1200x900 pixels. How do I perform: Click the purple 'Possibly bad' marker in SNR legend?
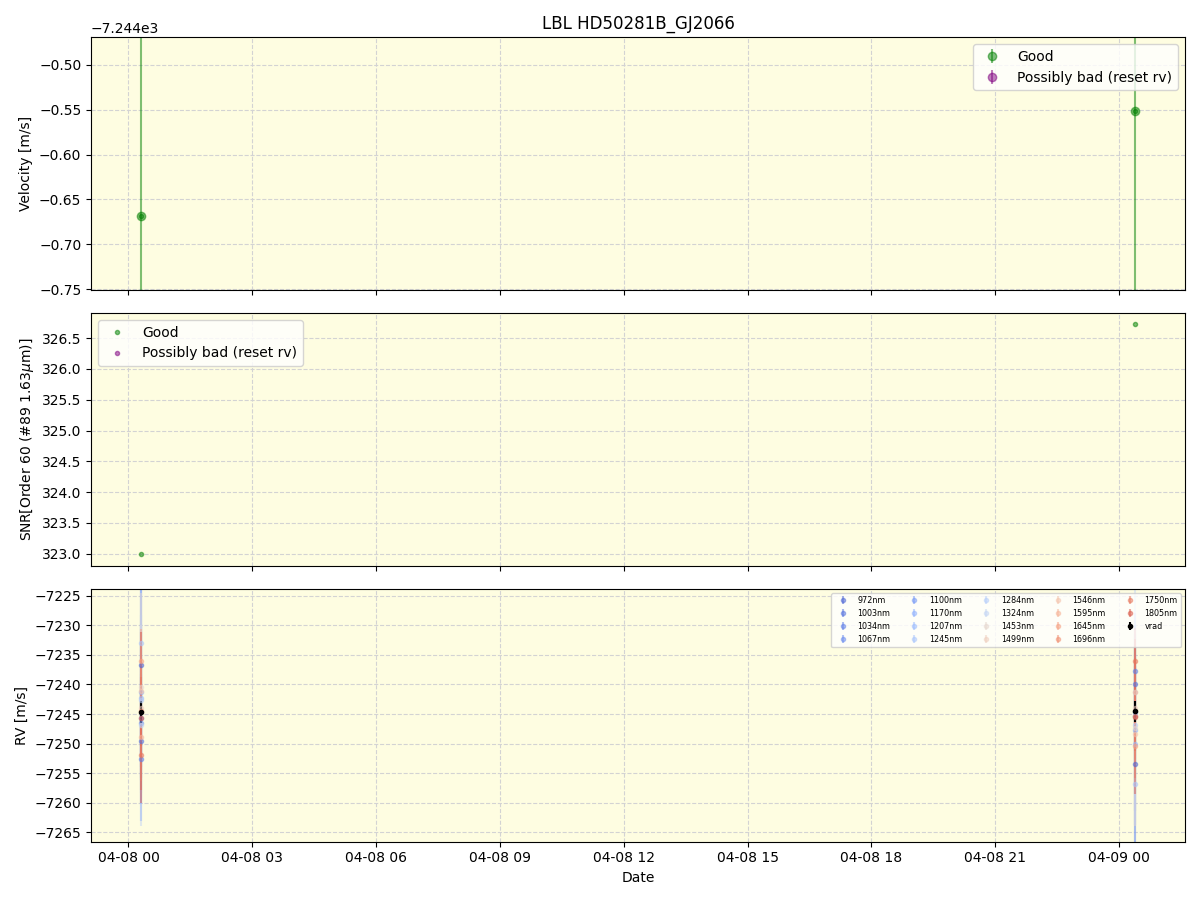tap(117, 353)
